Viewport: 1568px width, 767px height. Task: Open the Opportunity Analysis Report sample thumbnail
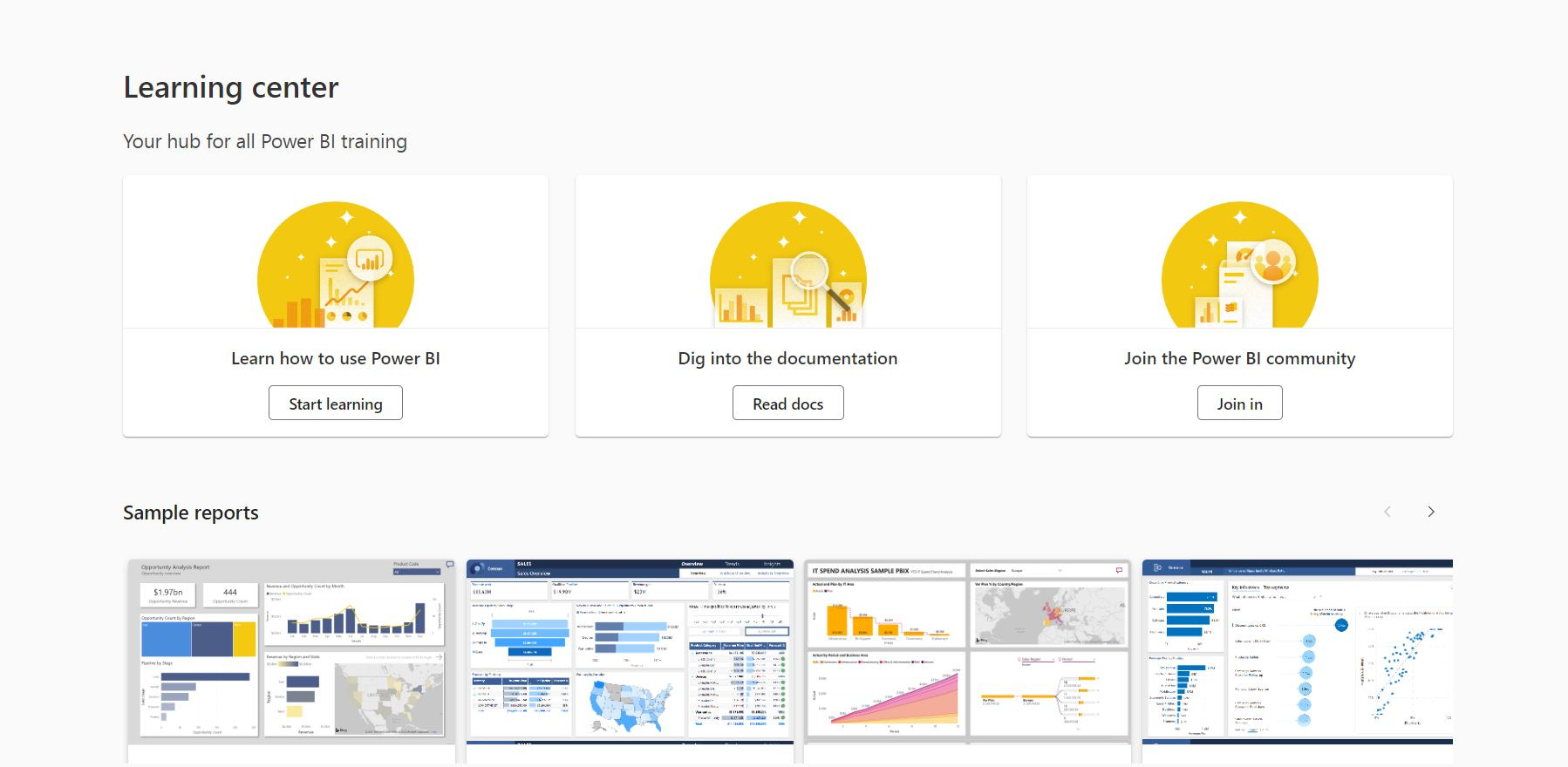pos(291,652)
